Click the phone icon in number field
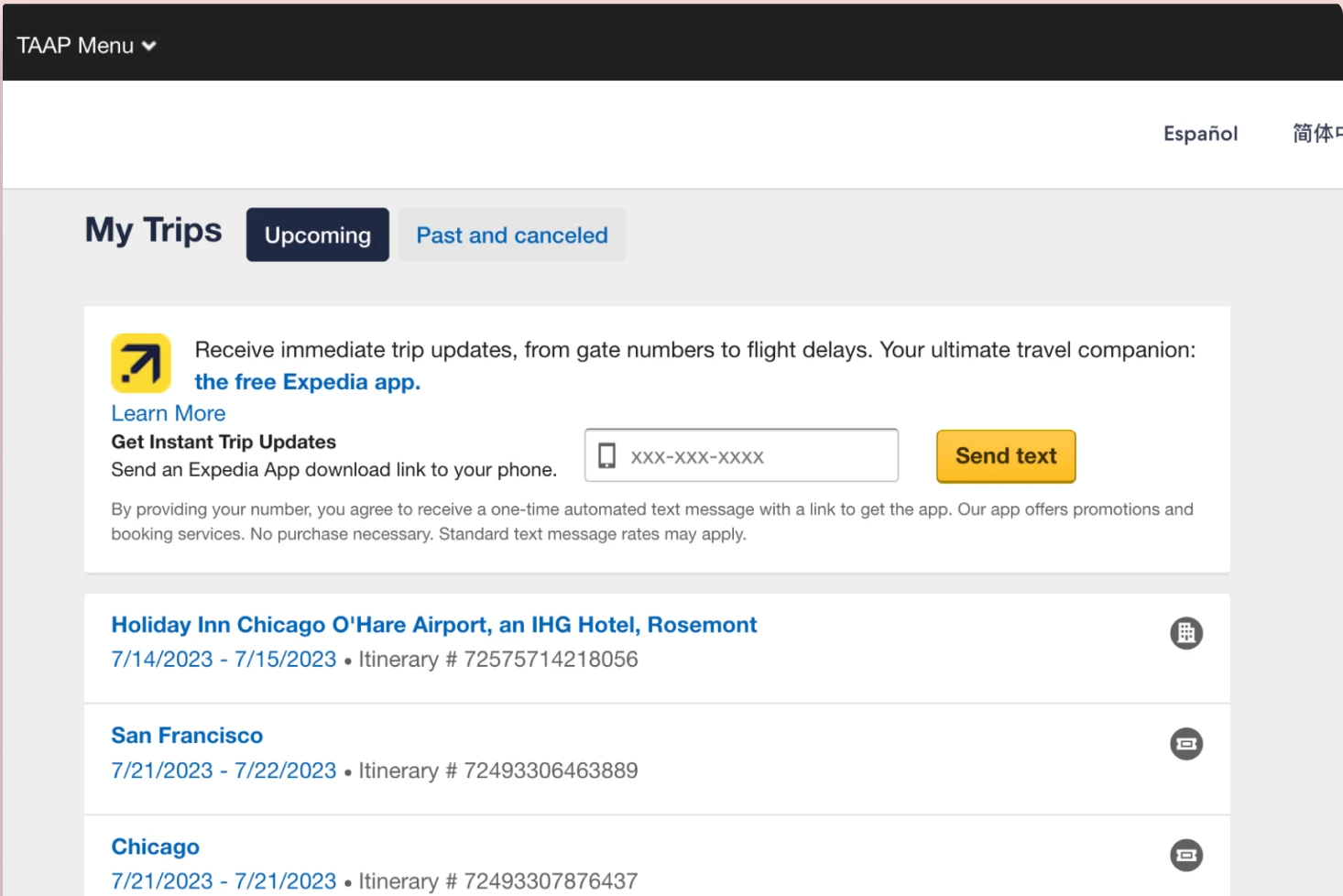Image resolution: width=1343 pixels, height=896 pixels. [606, 455]
